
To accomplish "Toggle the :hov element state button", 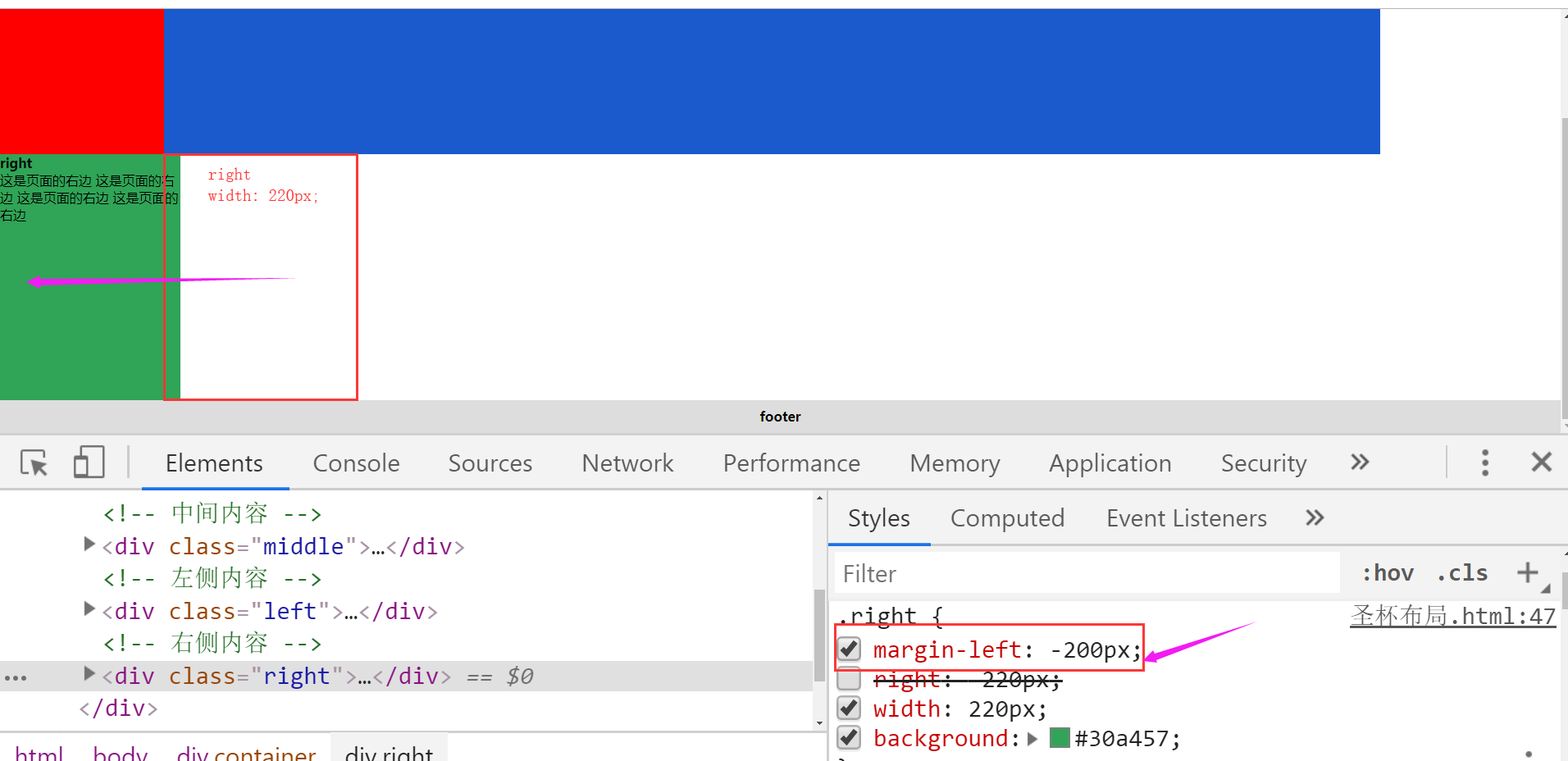I will coord(1388,573).
